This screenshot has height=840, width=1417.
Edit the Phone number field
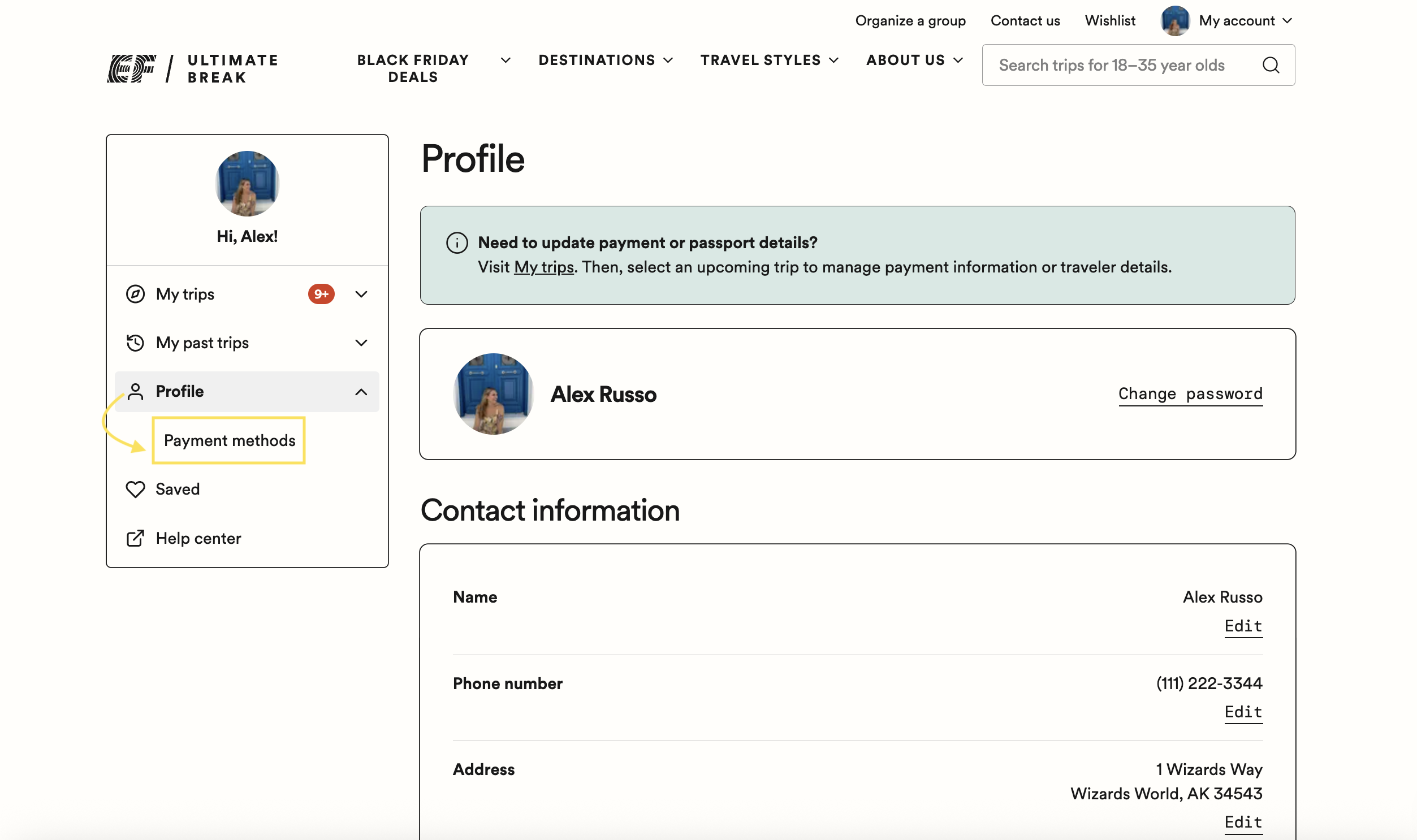point(1243,712)
